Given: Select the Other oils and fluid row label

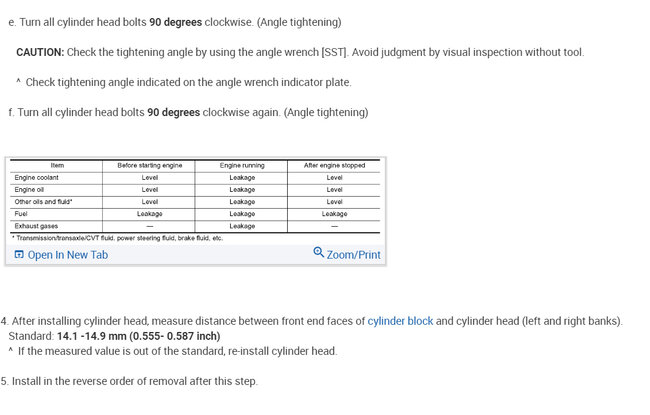Looking at the screenshot, I should tap(43, 201).
